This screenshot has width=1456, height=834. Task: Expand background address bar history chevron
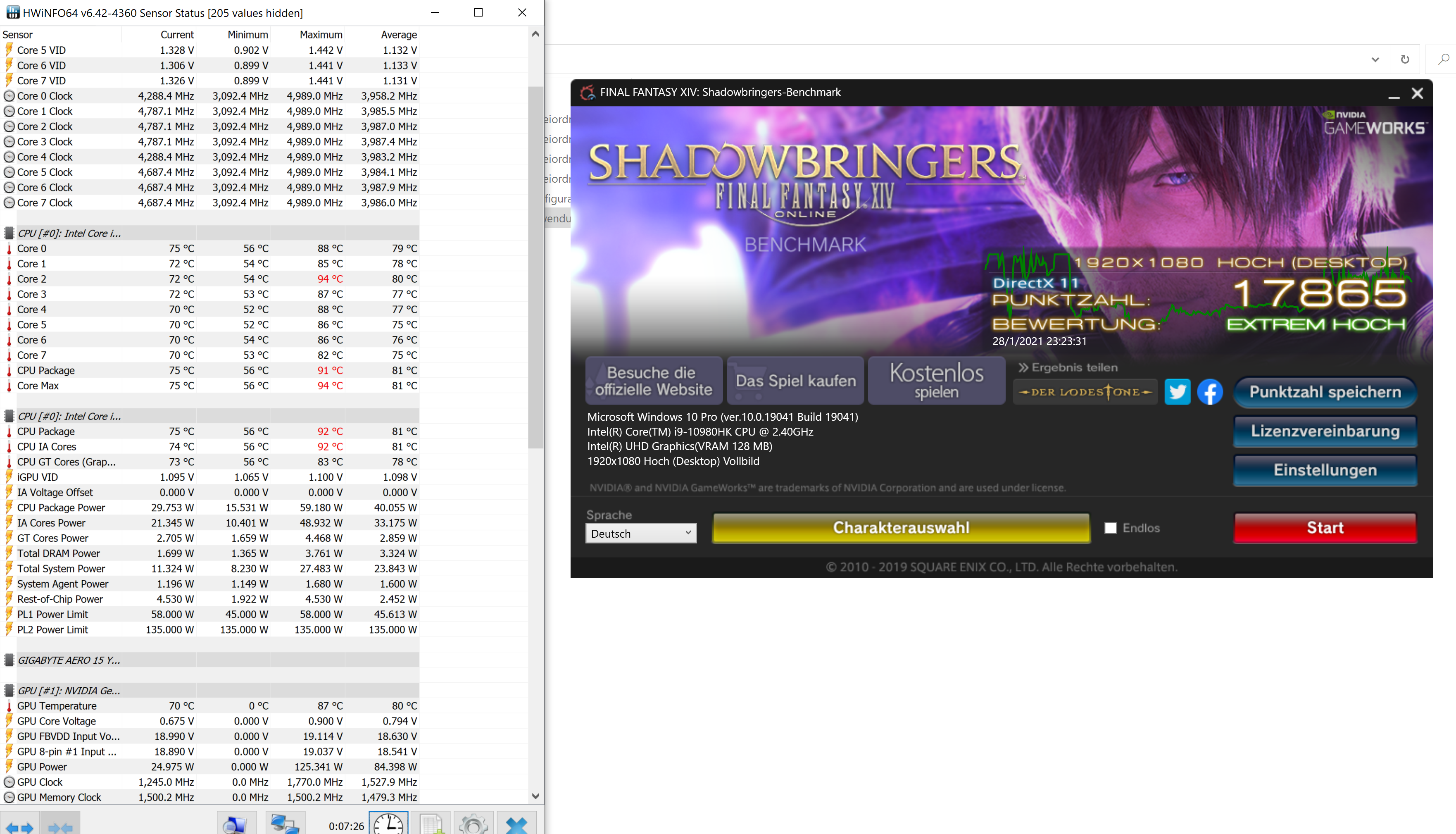click(x=1375, y=60)
